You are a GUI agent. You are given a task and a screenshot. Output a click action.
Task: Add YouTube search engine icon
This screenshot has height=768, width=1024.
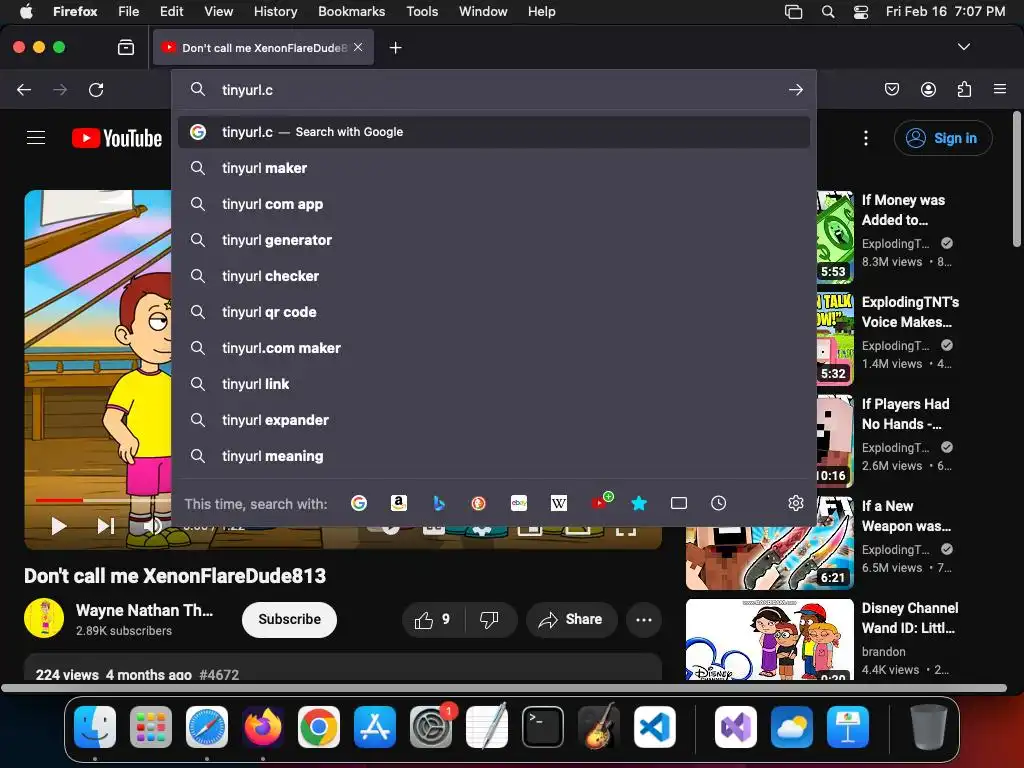click(x=601, y=502)
